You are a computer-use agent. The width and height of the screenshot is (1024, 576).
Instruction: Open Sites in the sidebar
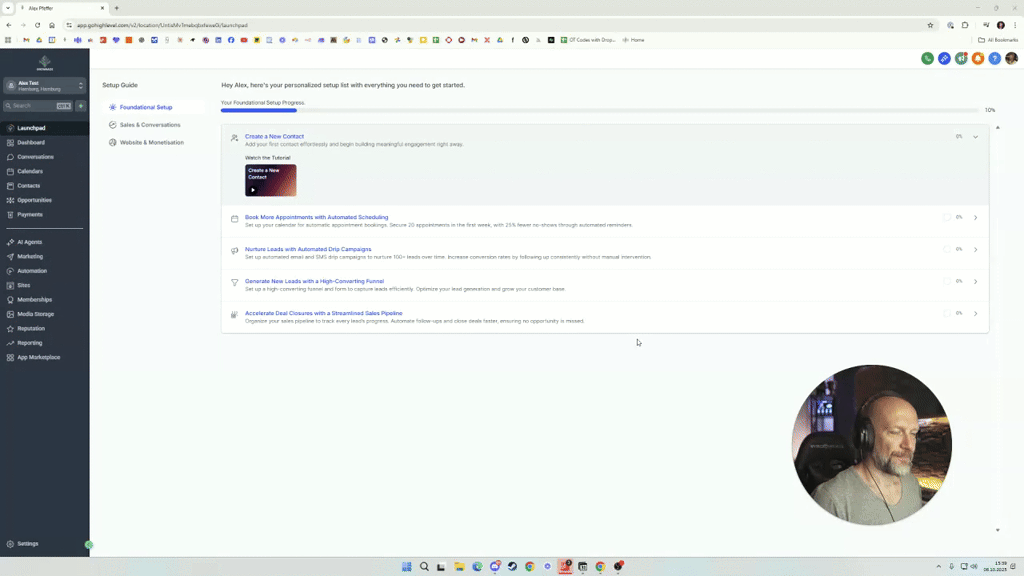pos(24,285)
